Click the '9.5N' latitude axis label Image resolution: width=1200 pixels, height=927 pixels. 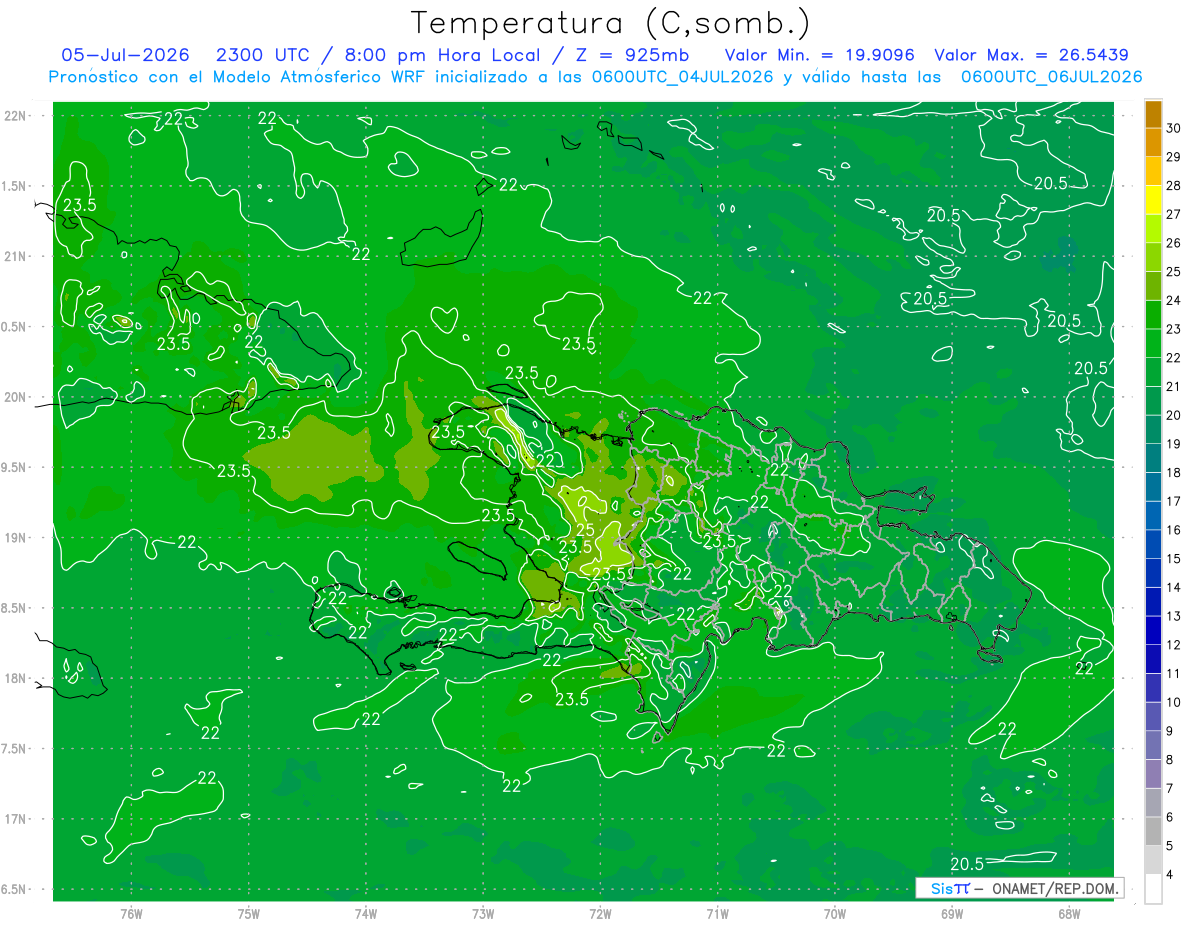pyautogui.click(x=15, y=467)
